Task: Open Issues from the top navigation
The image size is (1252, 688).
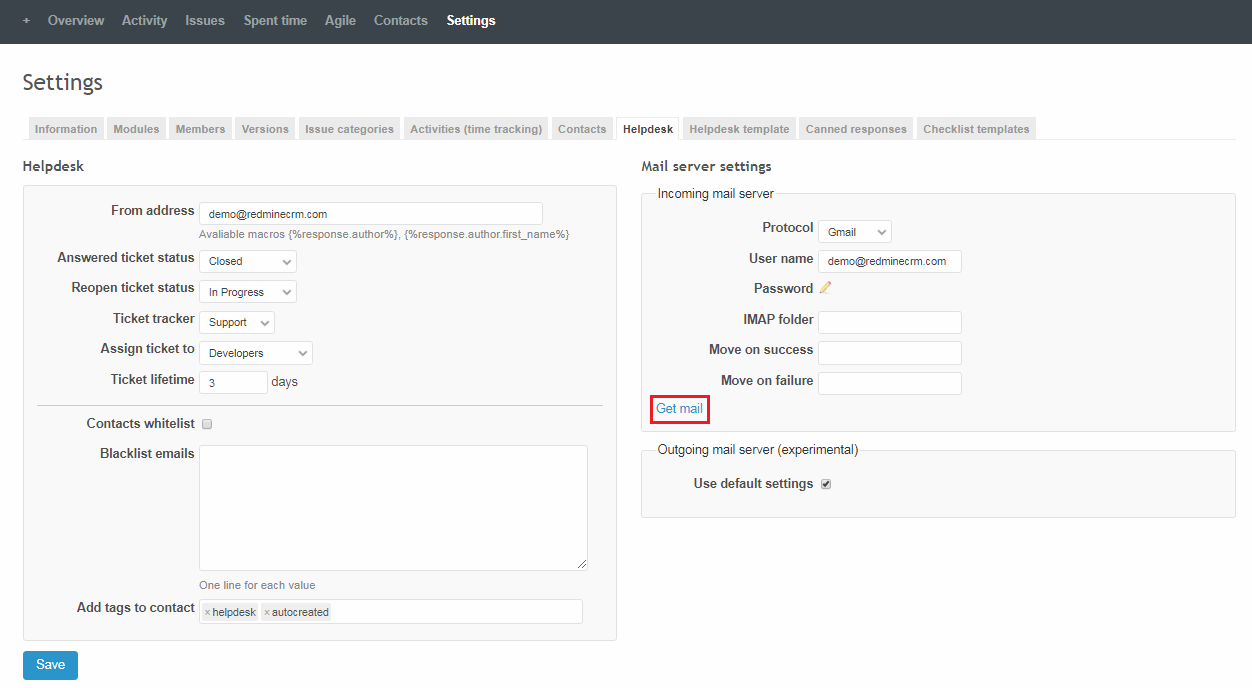Action: (205, 21)
